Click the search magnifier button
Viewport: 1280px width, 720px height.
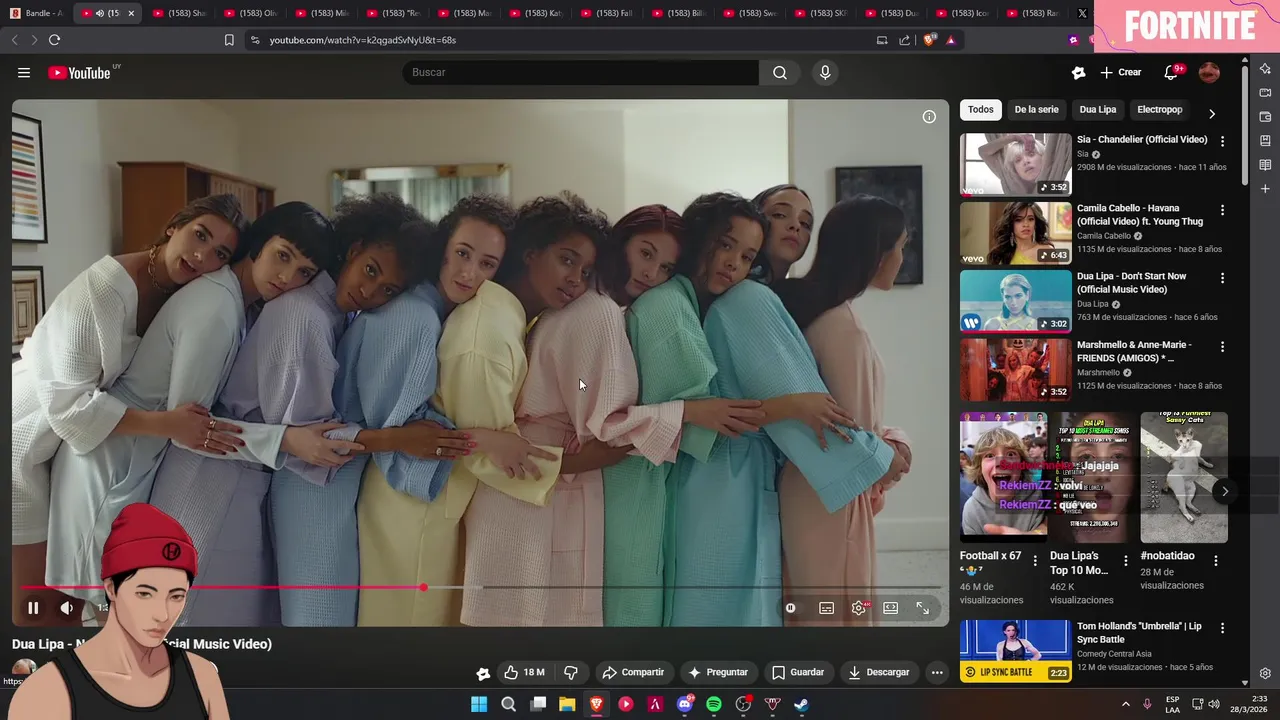tap(780, 72)
